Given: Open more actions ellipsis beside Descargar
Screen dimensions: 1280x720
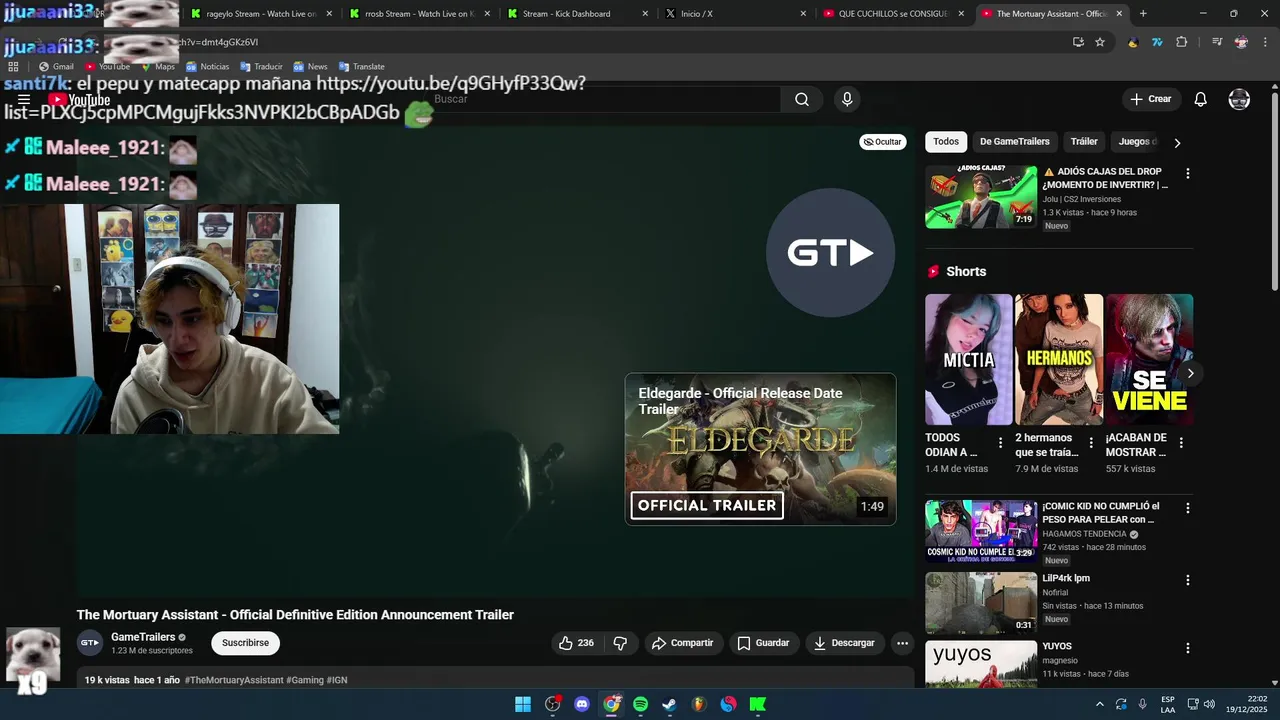Looking at the screenshot, I should tap(902, 643).
